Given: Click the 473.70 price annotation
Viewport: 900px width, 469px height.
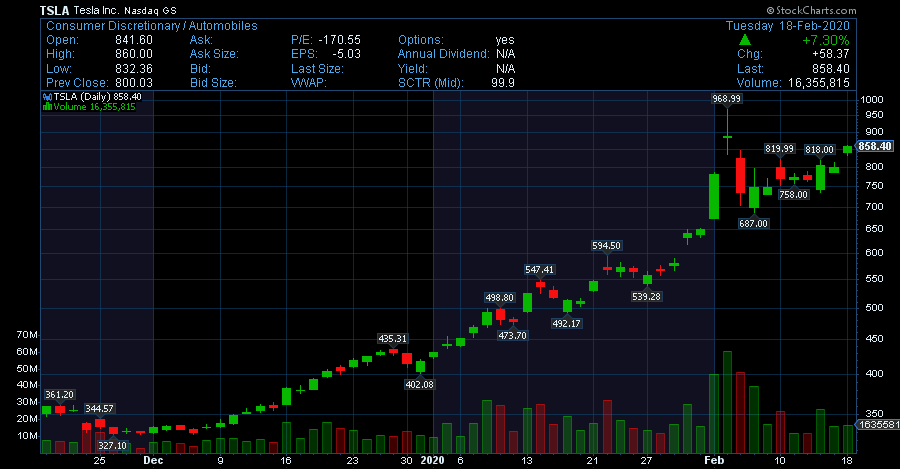Looking at the screenshot, I should (x=513, y=336).
